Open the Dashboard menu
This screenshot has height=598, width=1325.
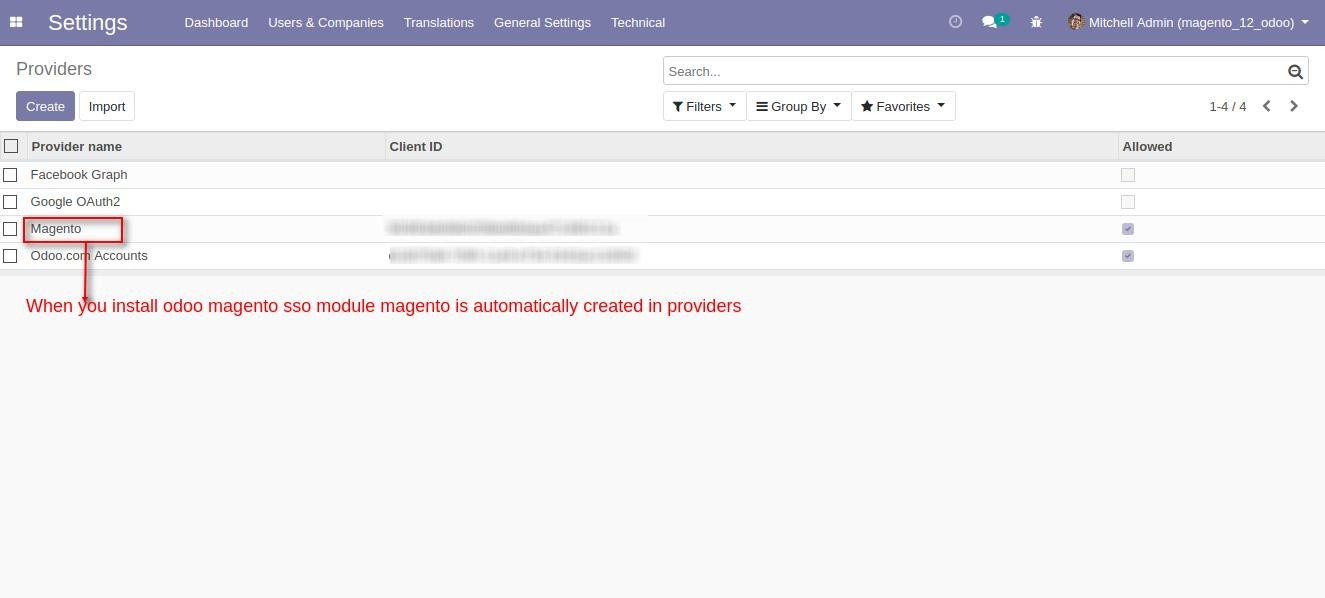click(x=216, y=22)
